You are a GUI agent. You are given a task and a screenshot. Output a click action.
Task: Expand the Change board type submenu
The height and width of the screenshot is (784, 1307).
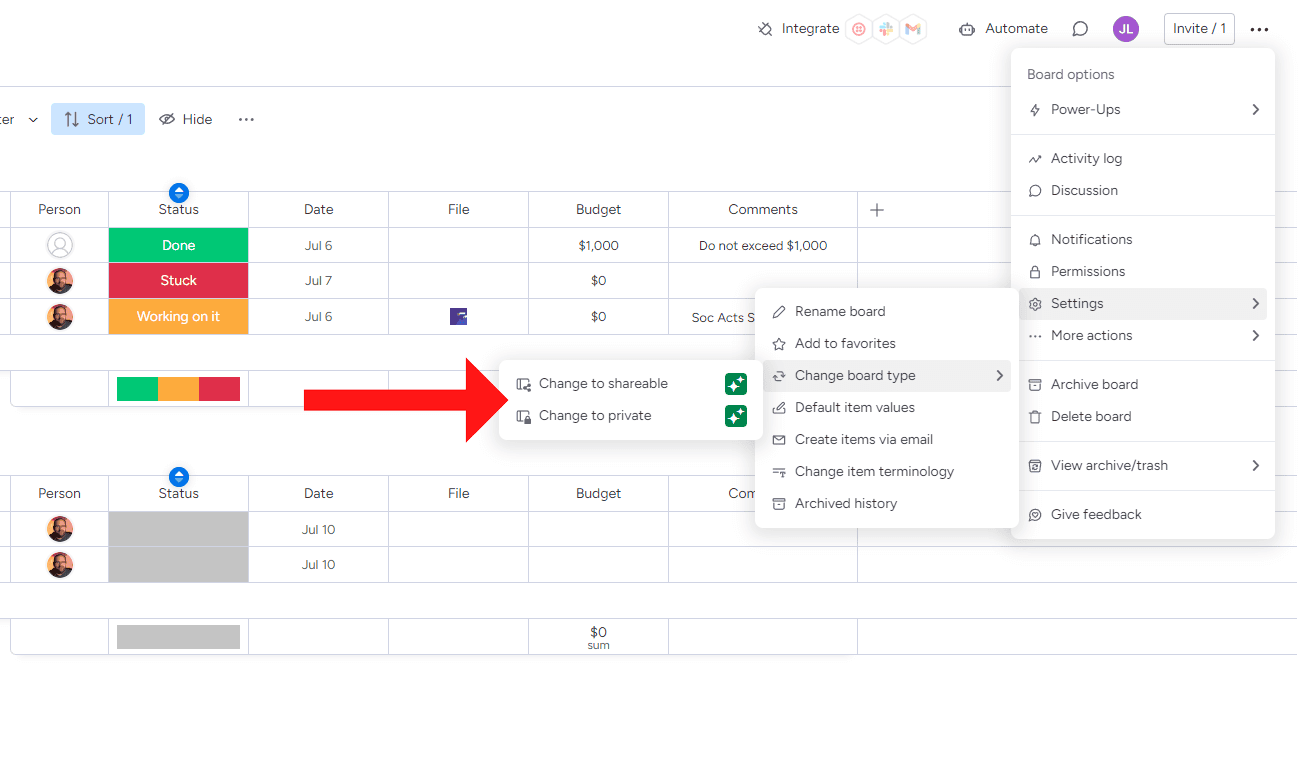click(x=887, y=376)
